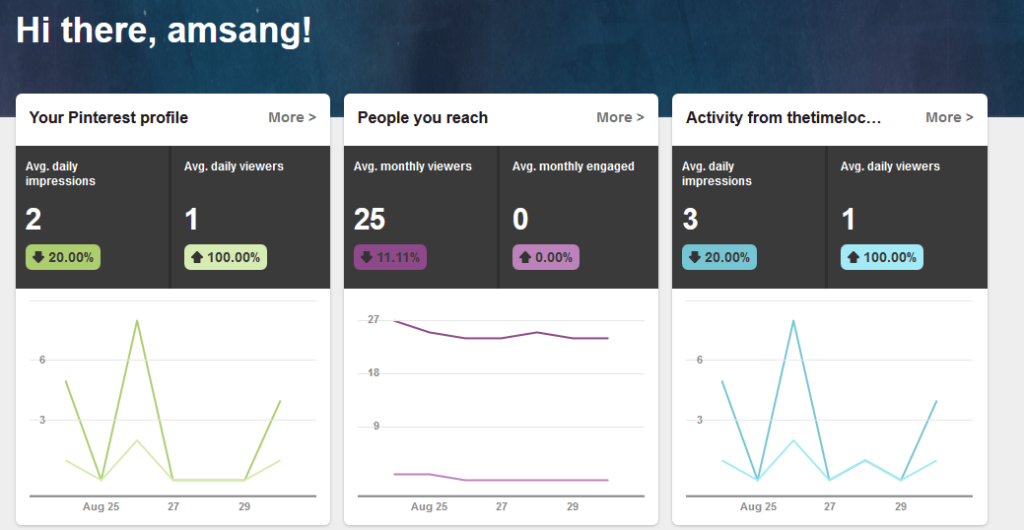
Task: Open More link in People you reach card
Action: point(620,117)
